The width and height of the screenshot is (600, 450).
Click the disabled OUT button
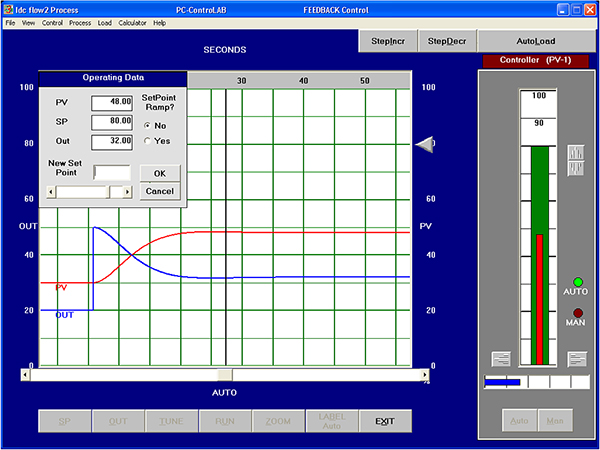[118, 421]
